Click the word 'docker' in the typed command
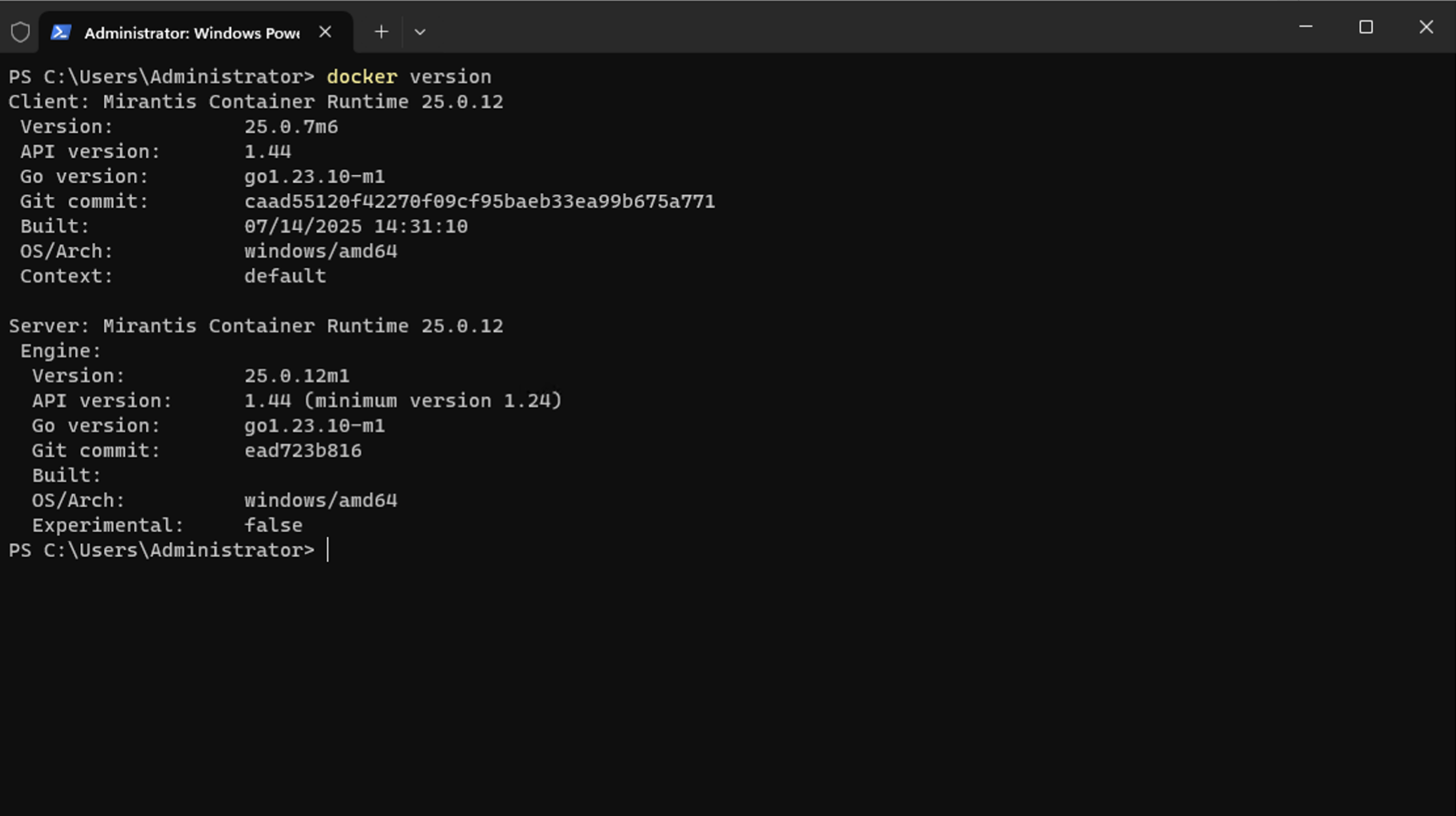Screen dimensions: 1456x816 point(362,77)
